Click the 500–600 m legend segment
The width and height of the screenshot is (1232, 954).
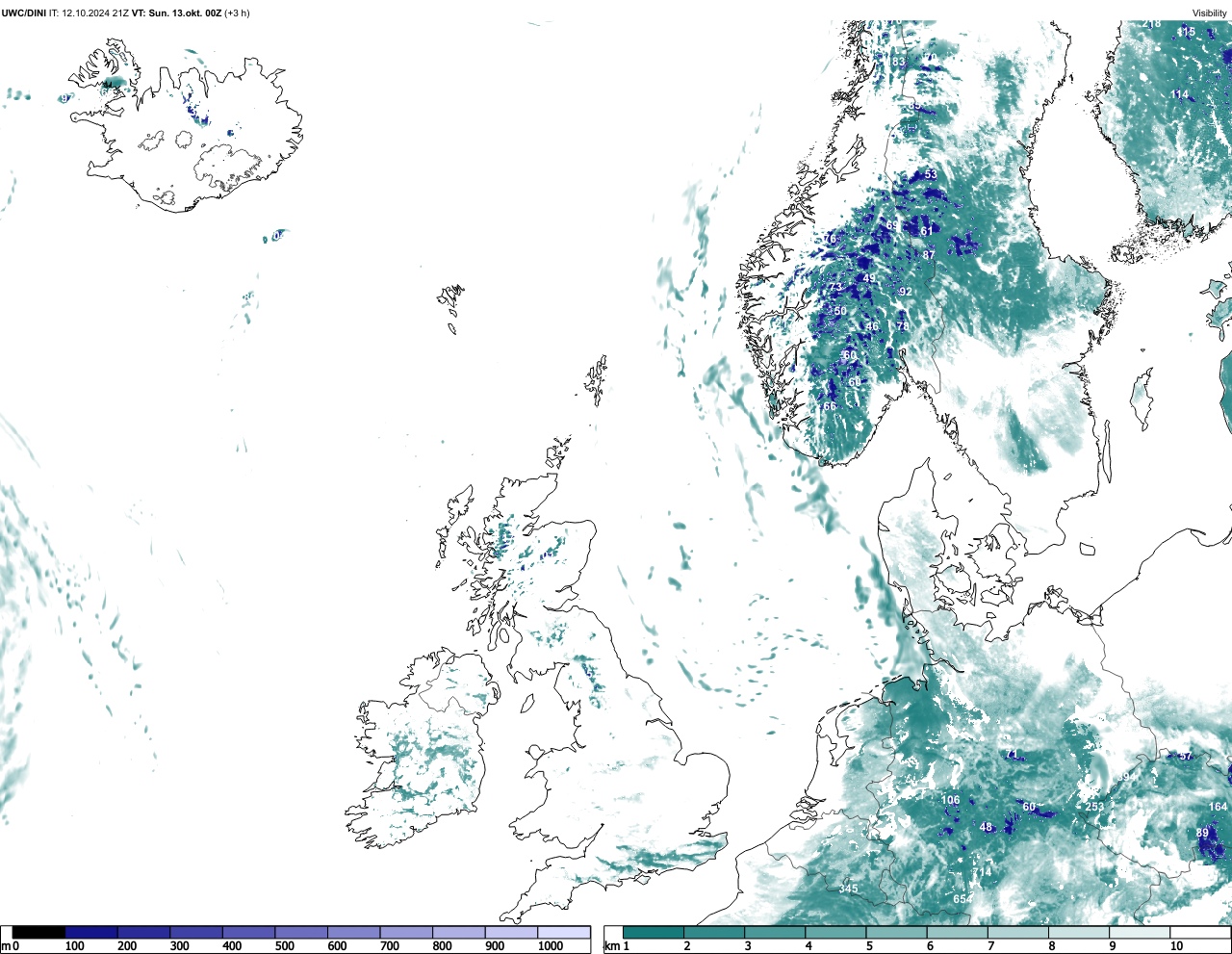pos(301,932)
